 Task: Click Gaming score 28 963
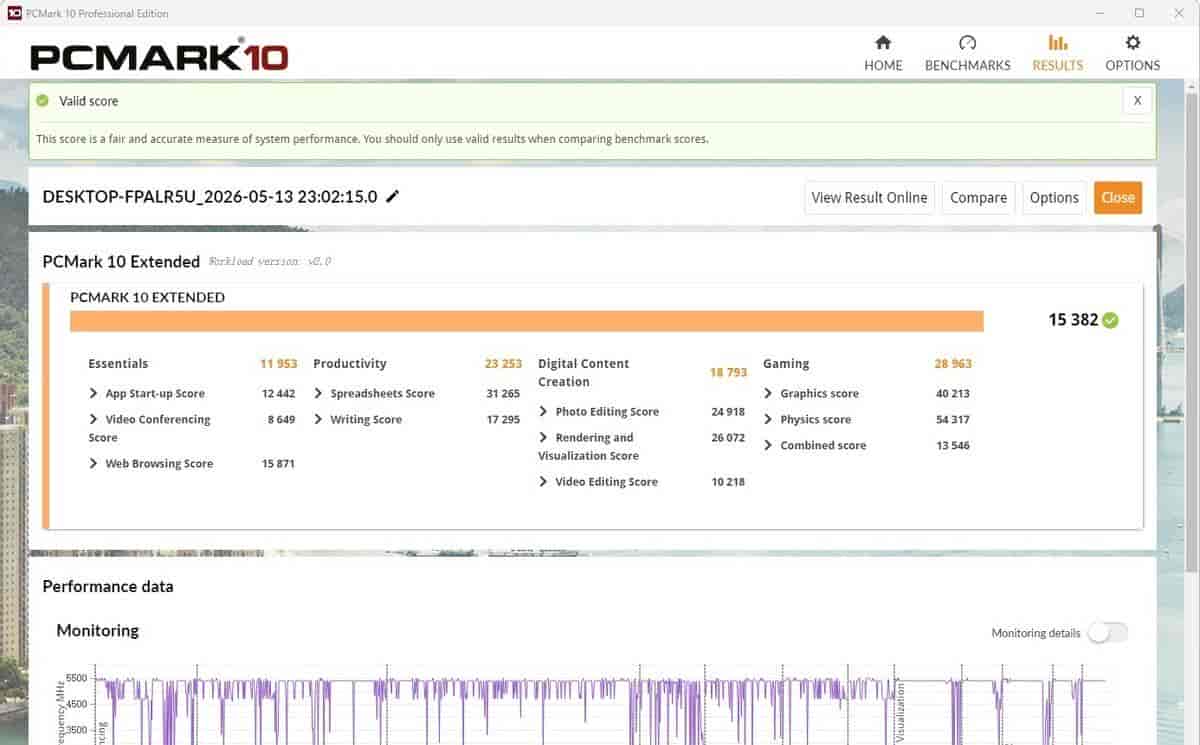click(953, 364)
